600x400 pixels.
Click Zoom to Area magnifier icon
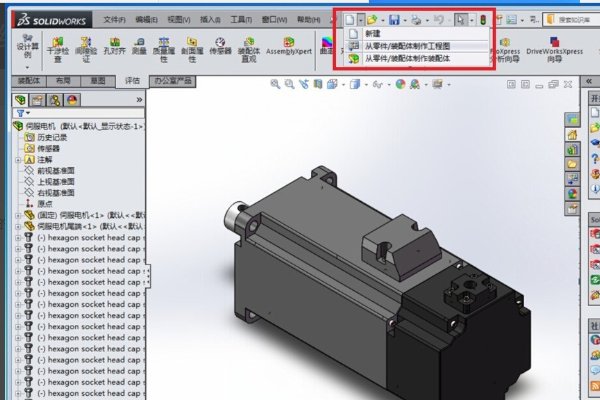coord(289,84)
